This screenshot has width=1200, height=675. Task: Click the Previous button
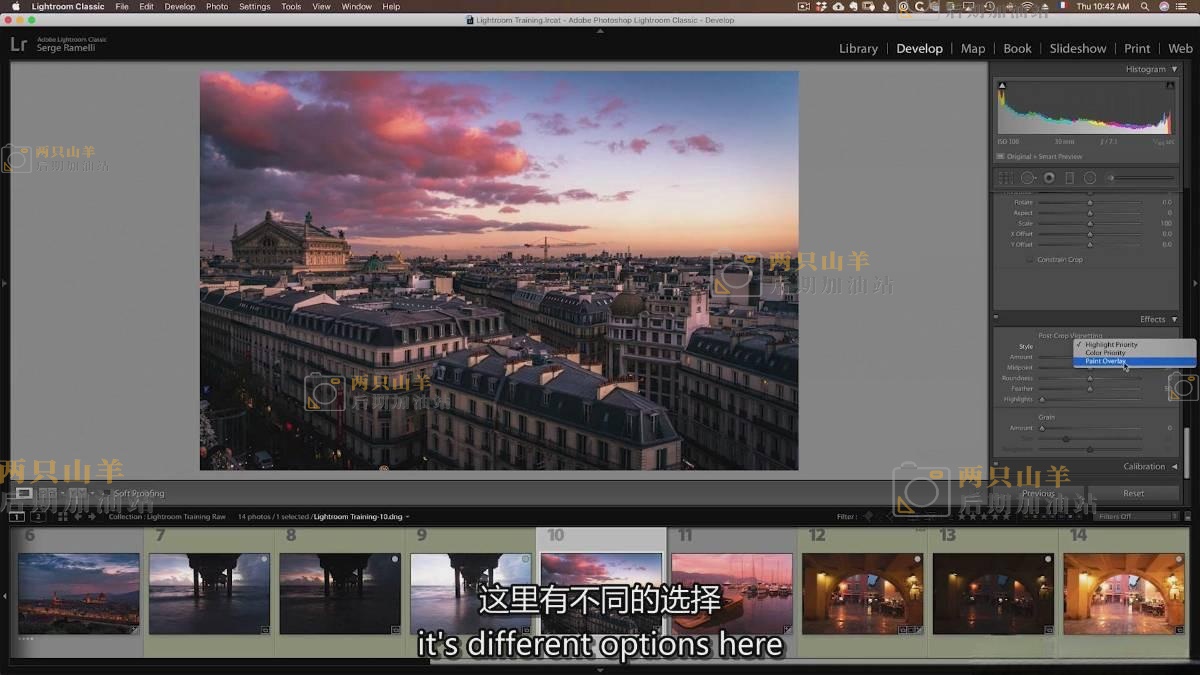(x=1038, y=493)
